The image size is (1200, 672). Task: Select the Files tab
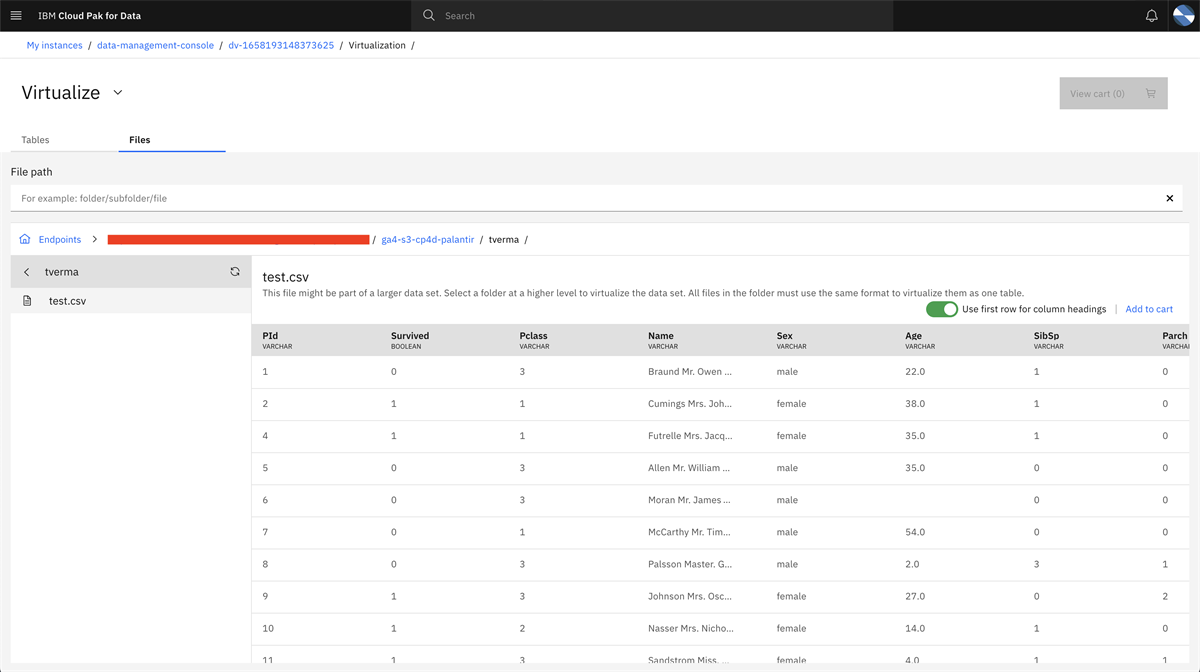(x=140, y=140)
